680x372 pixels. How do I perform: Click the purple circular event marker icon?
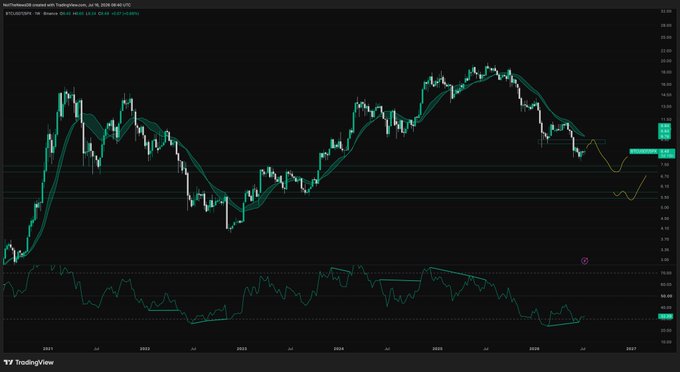(585, 261)
